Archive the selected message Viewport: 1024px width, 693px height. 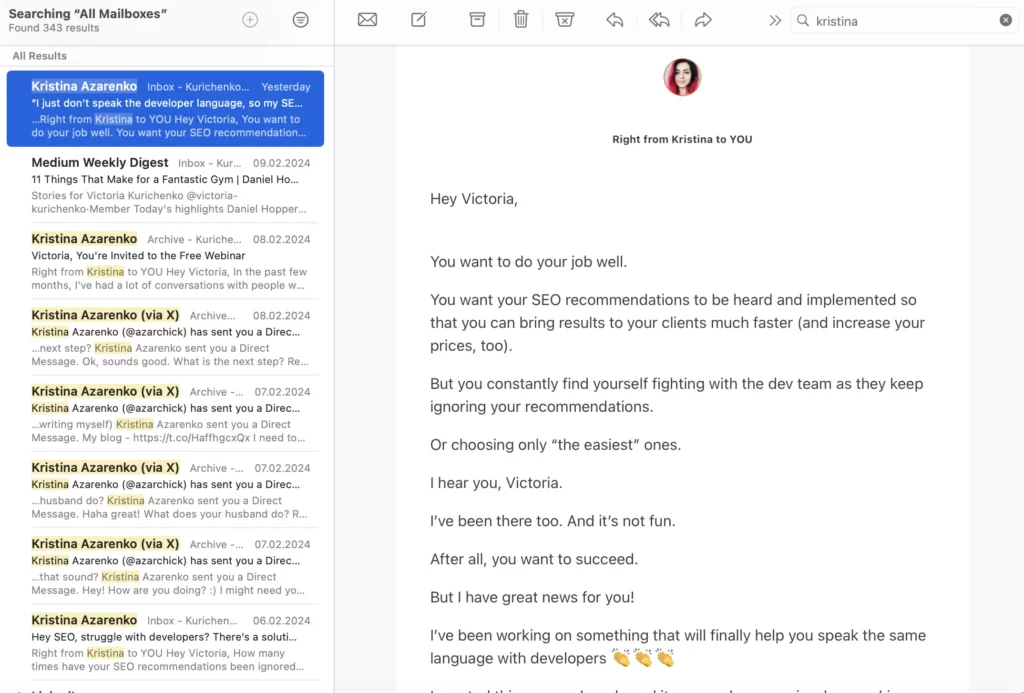pos(477,20)
